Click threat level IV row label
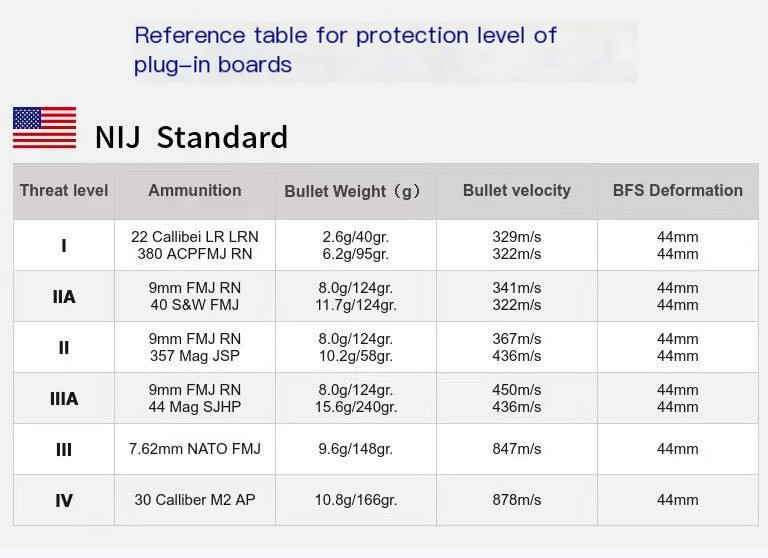This screenshot has width=768, height=558. (64, 501)
